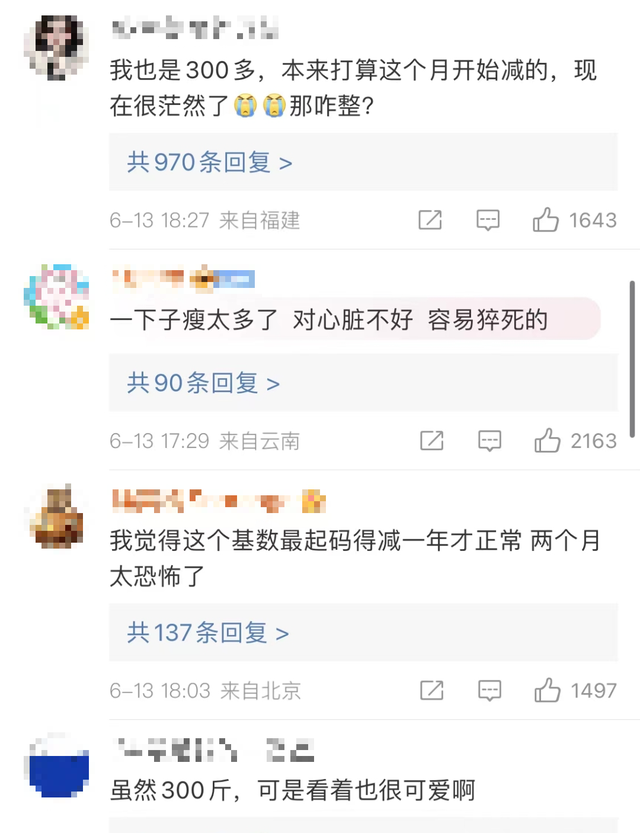Open reply bubble on 云南 comment
The width and height of the screenshot is (640, 833).
pos(489,441)
